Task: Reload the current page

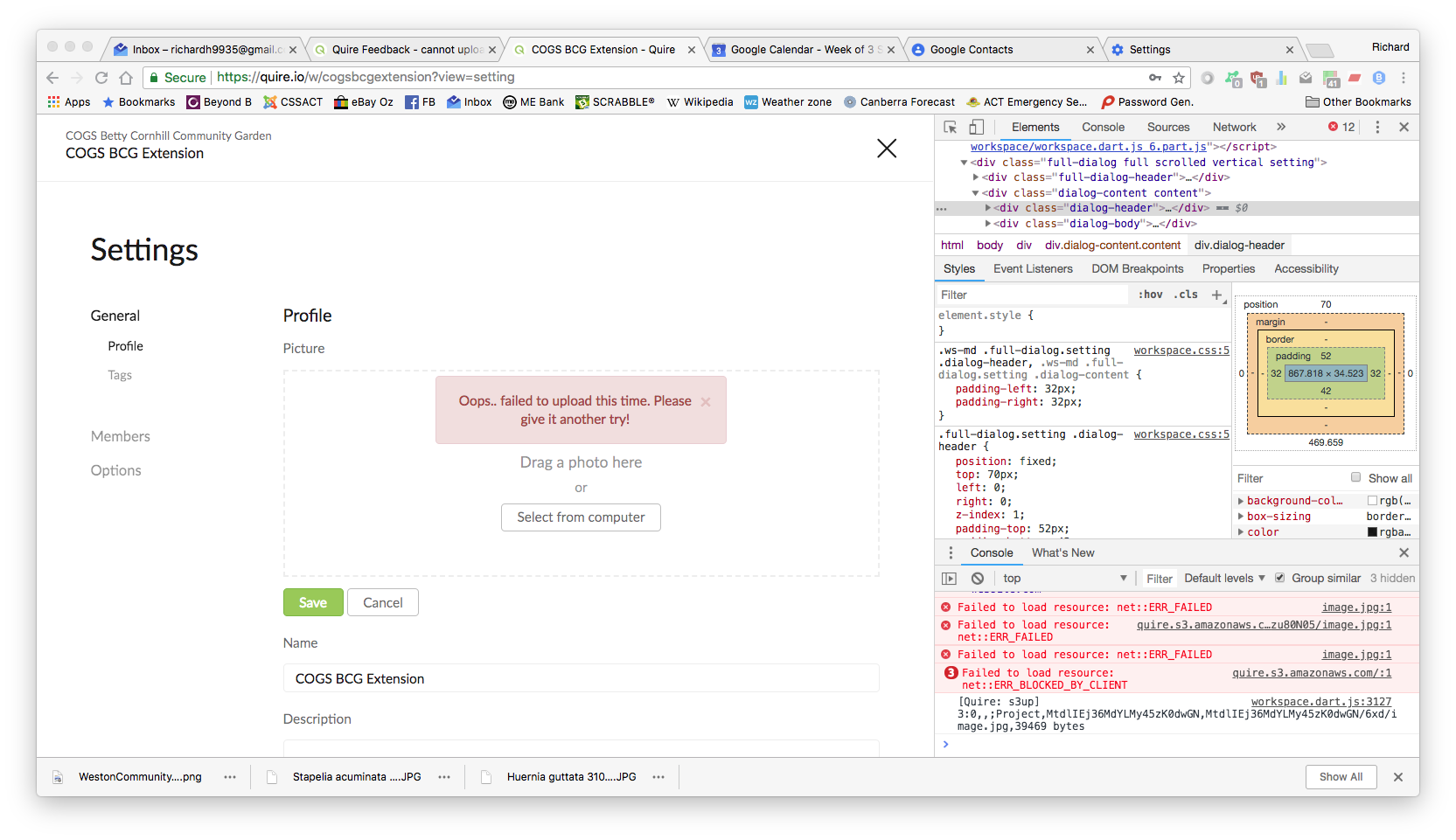Action: tap(101, 78)
